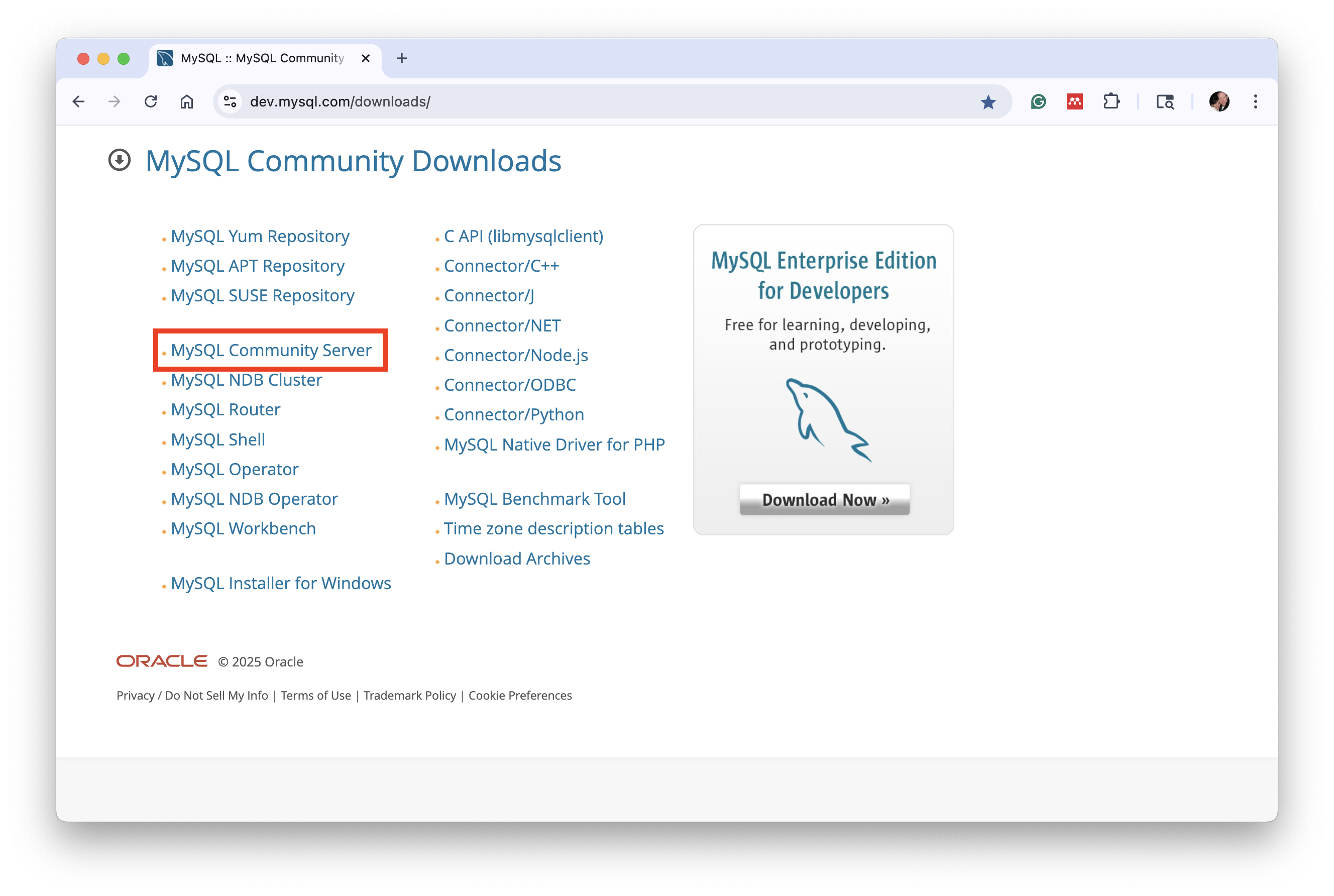
Task: Go back to the previous page
Action: click(79, 102)
